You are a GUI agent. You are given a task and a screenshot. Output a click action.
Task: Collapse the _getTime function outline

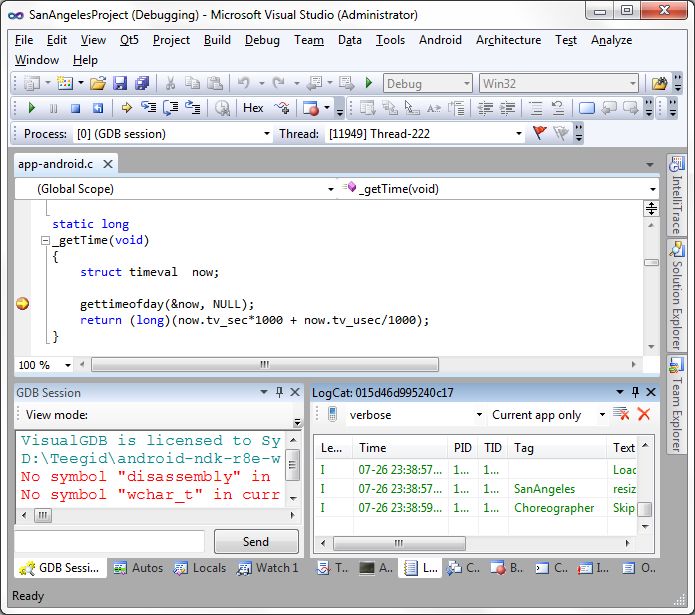[x=45, y=241]
